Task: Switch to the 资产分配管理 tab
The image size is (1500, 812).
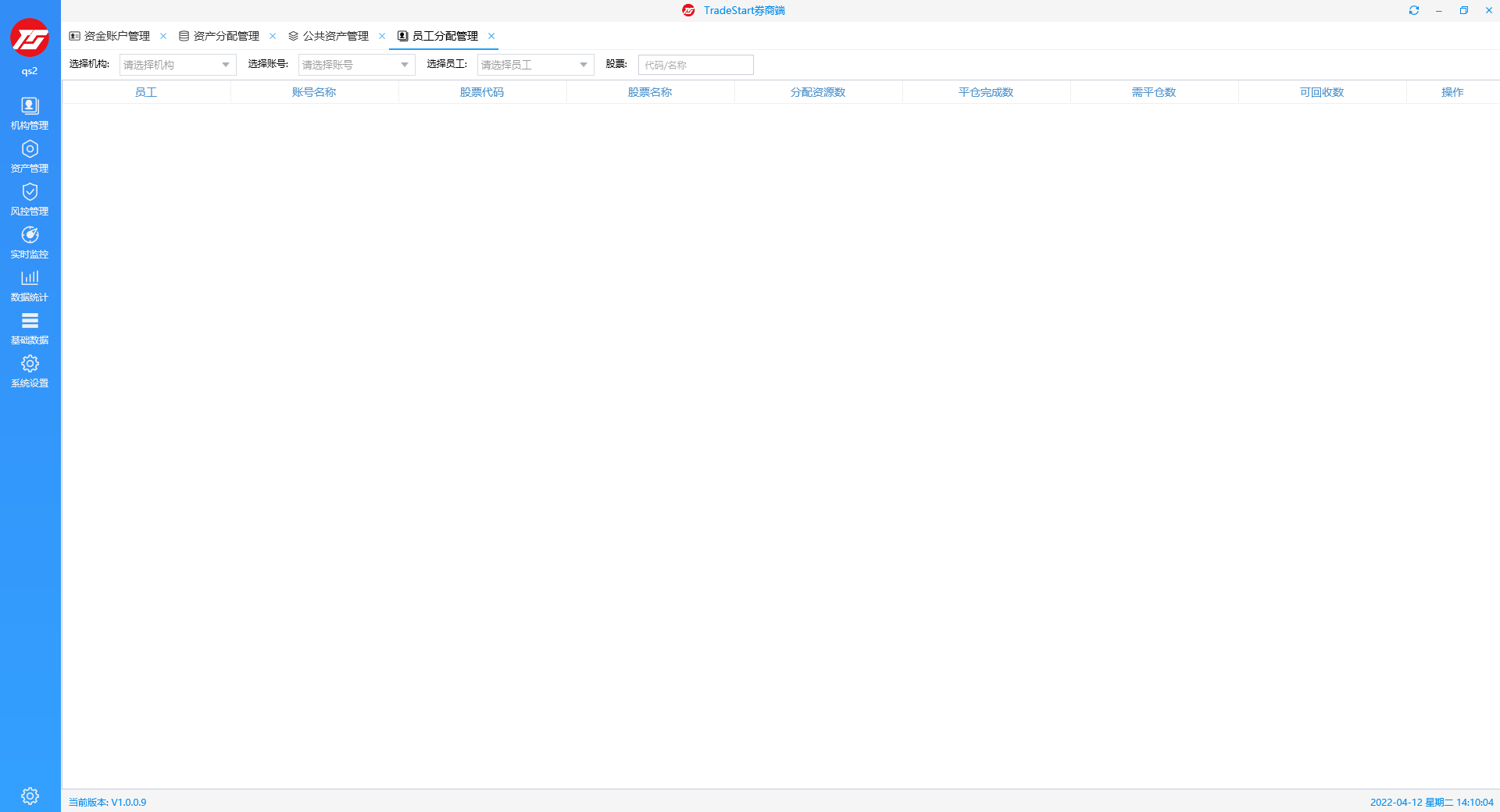Action: (x=226, y=36)
